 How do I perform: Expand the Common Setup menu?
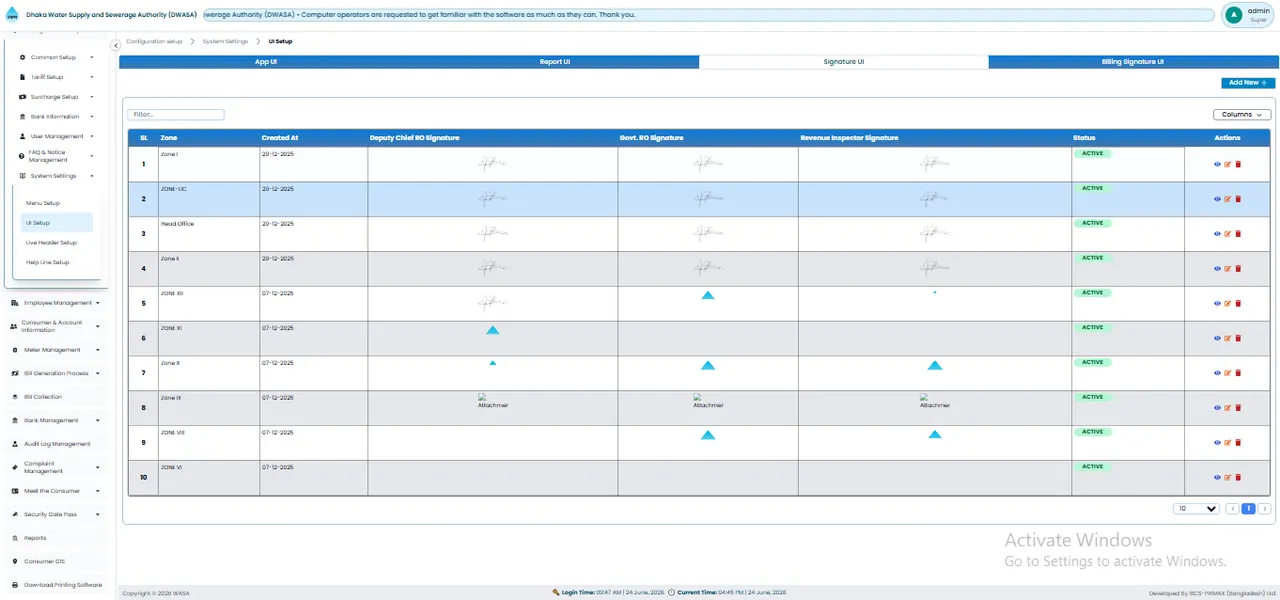point(56,57)
